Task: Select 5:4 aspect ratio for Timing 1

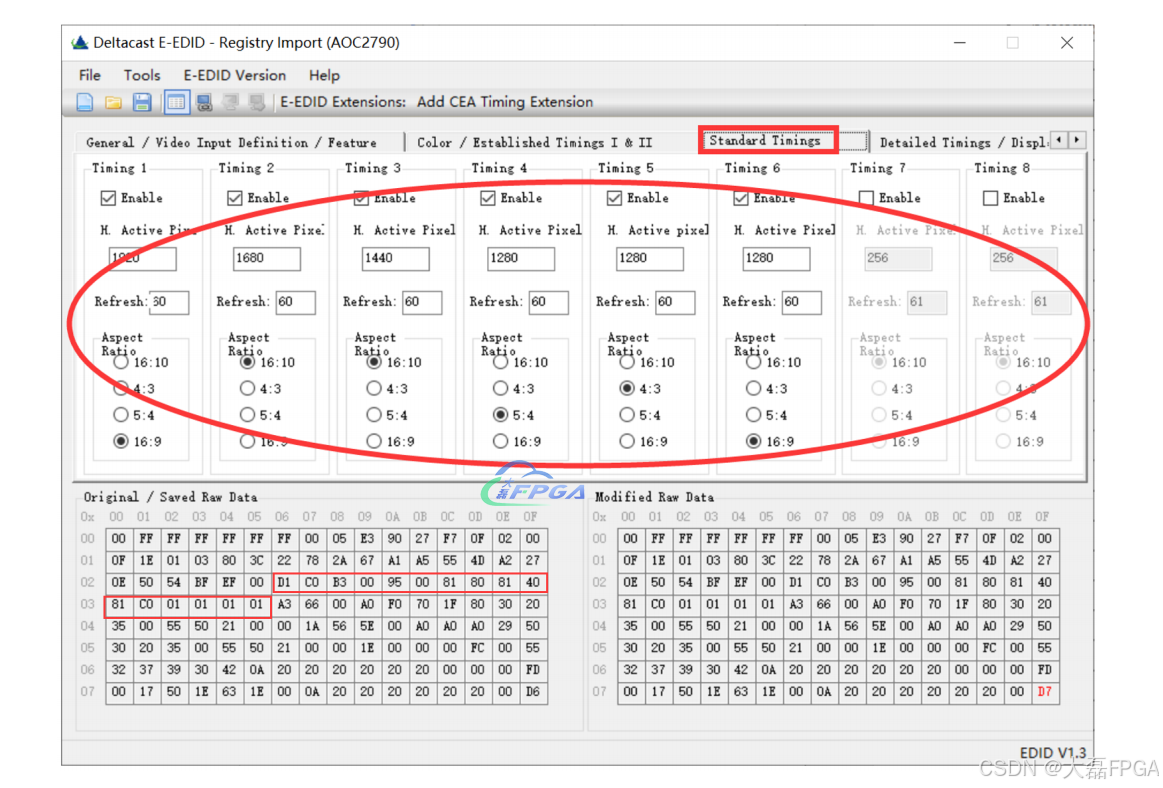Action: (121, 415)
